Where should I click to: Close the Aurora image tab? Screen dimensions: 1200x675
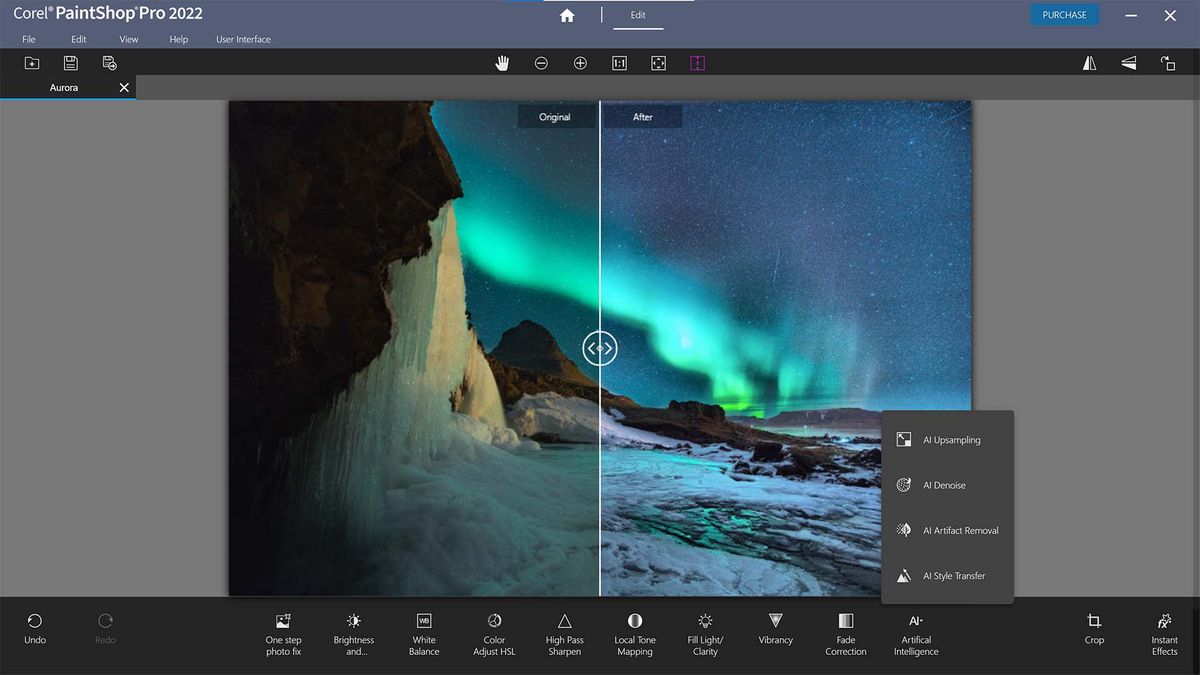(124, 87)
